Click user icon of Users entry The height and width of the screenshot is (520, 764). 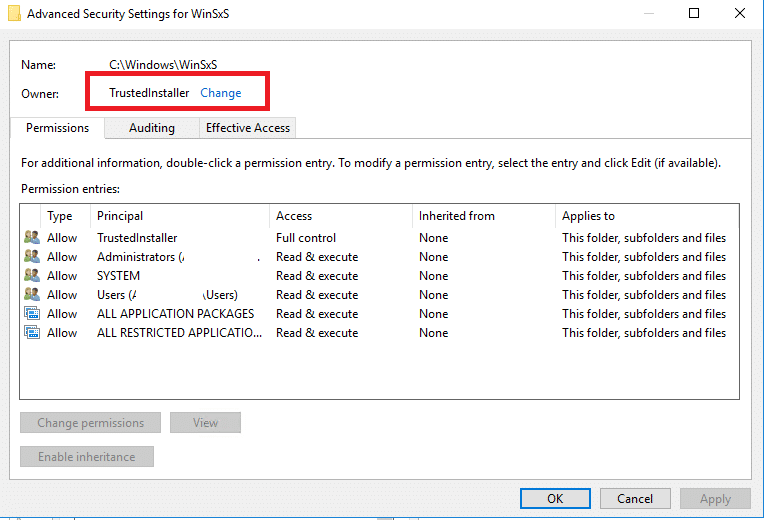coord(32,294)
